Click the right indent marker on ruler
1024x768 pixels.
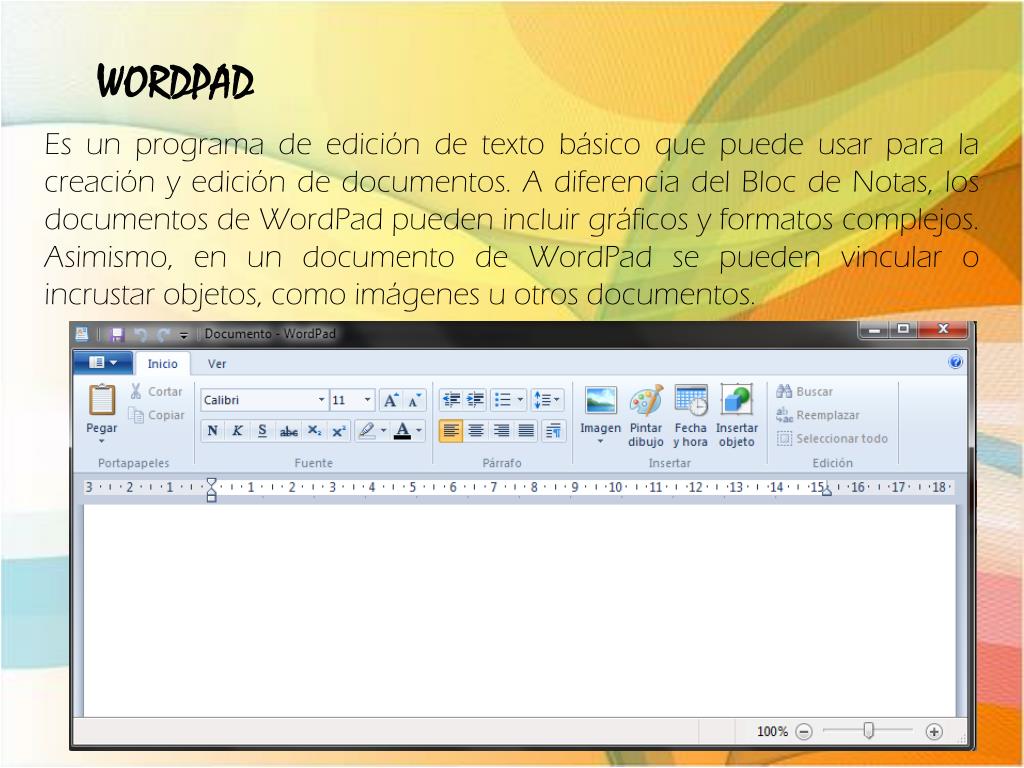(x=827, y=491)
